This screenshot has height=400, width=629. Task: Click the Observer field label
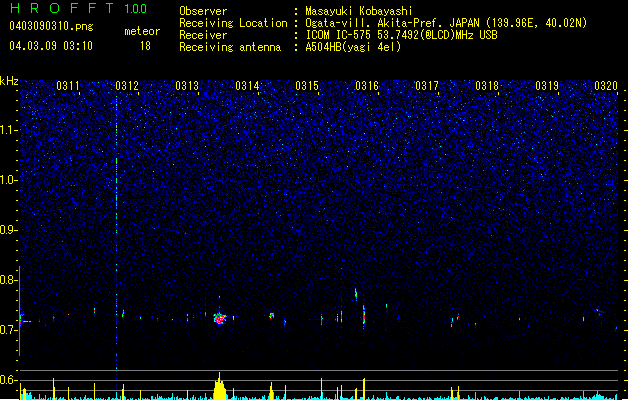pos(203,11)
